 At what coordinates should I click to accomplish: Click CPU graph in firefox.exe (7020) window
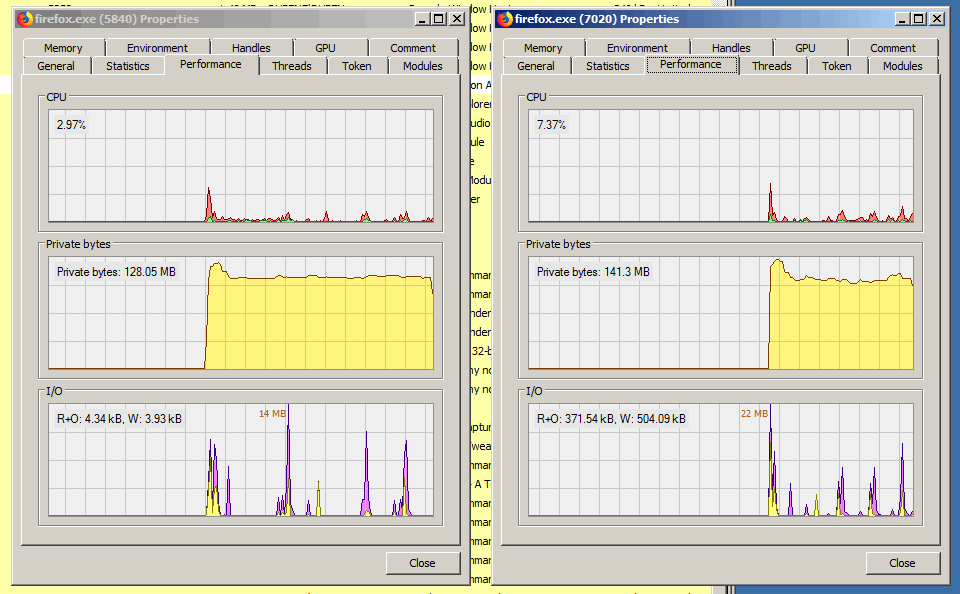pos(721,166)
